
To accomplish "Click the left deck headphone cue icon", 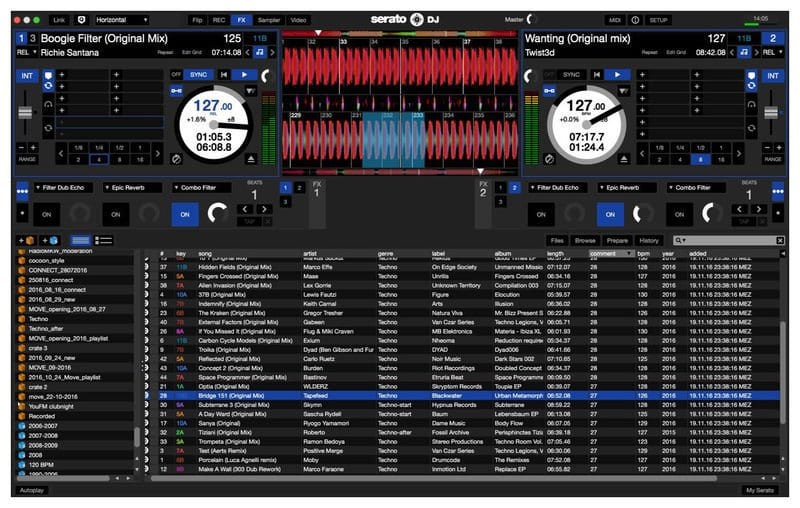I will coord(48,105).
